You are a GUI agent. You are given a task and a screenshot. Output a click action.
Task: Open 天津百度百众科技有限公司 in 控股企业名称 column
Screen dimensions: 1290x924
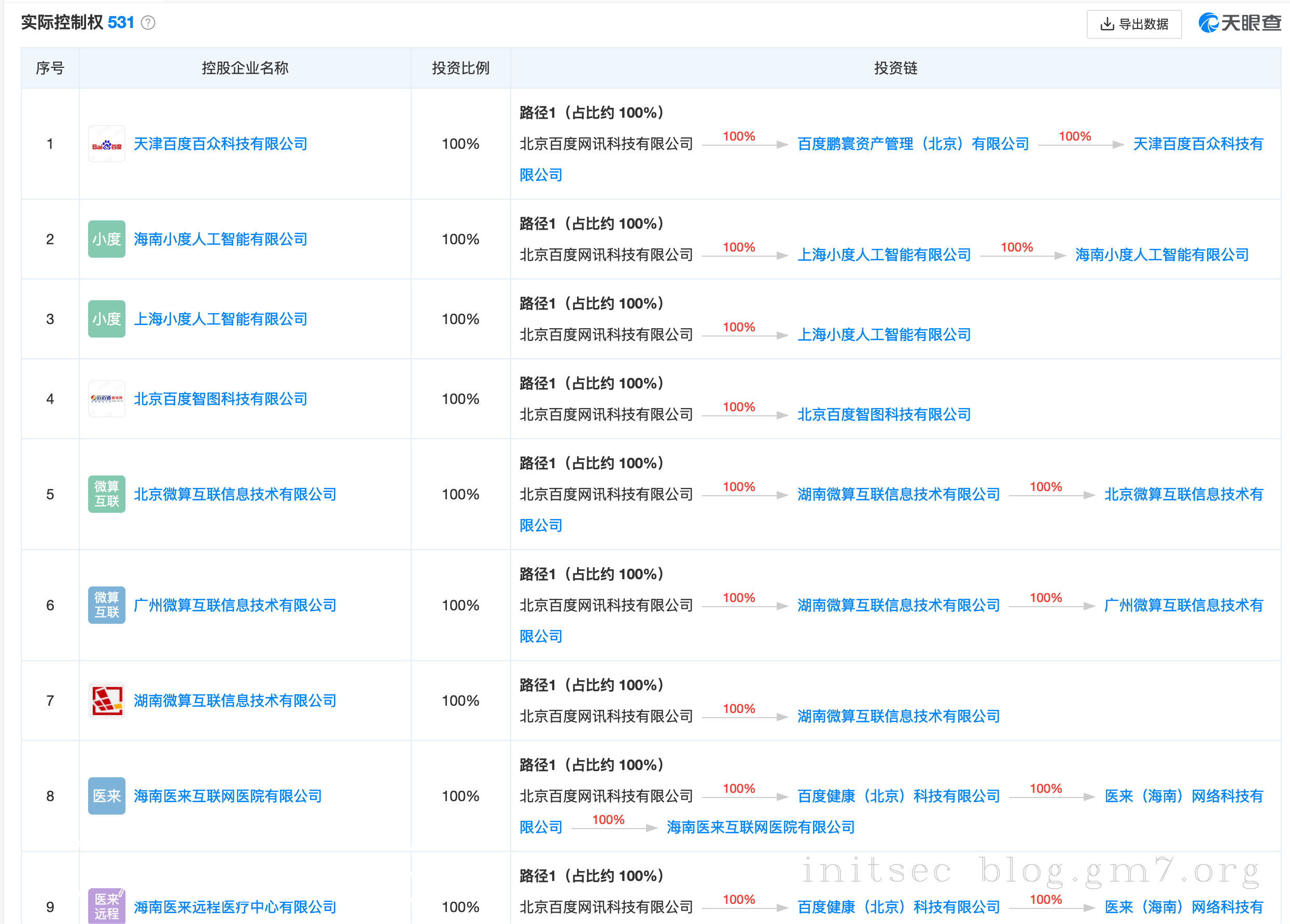[x=221, y=144]
